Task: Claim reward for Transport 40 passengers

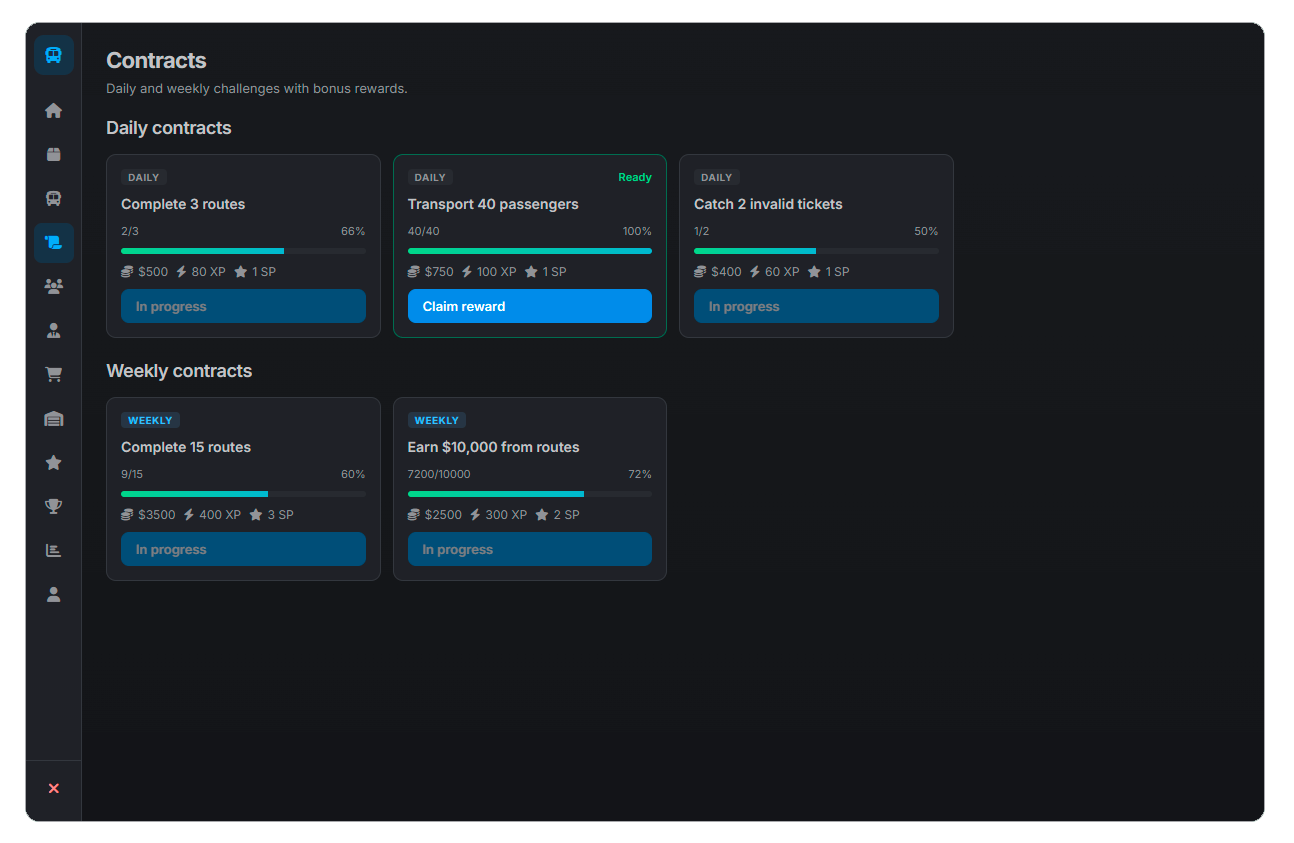Action: 530,306
